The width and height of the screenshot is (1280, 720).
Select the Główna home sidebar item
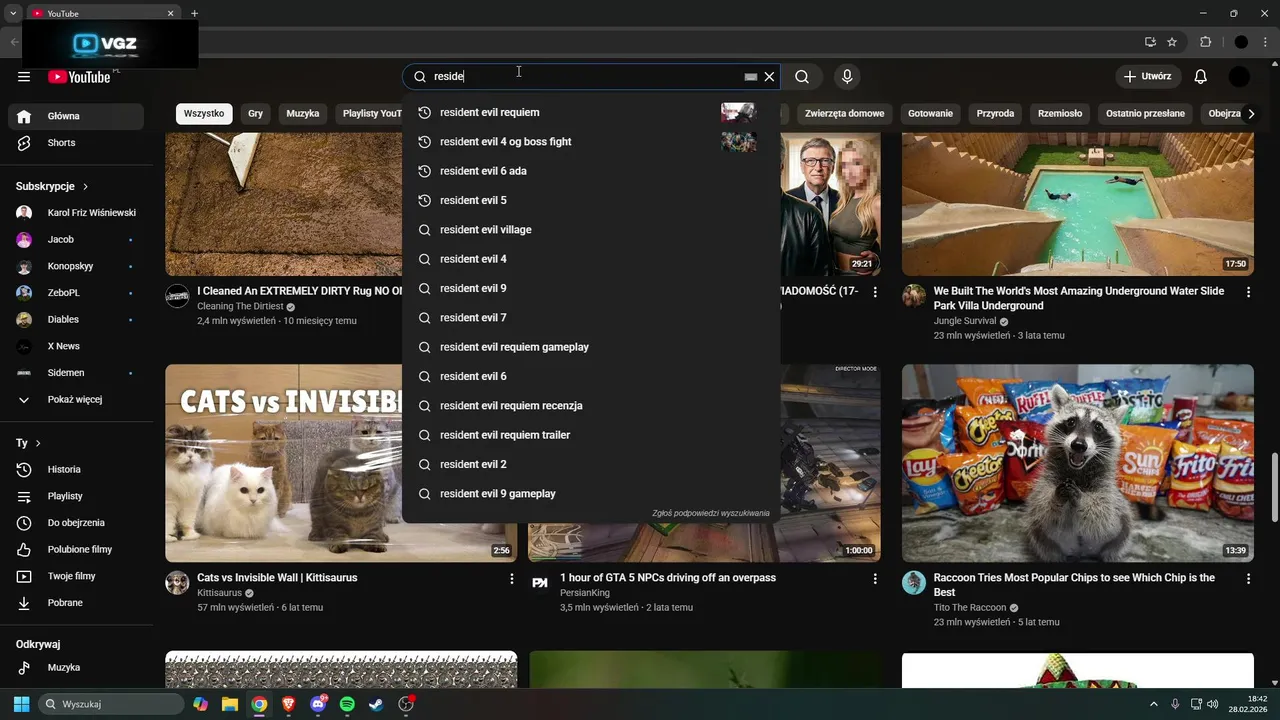point(76,116)
